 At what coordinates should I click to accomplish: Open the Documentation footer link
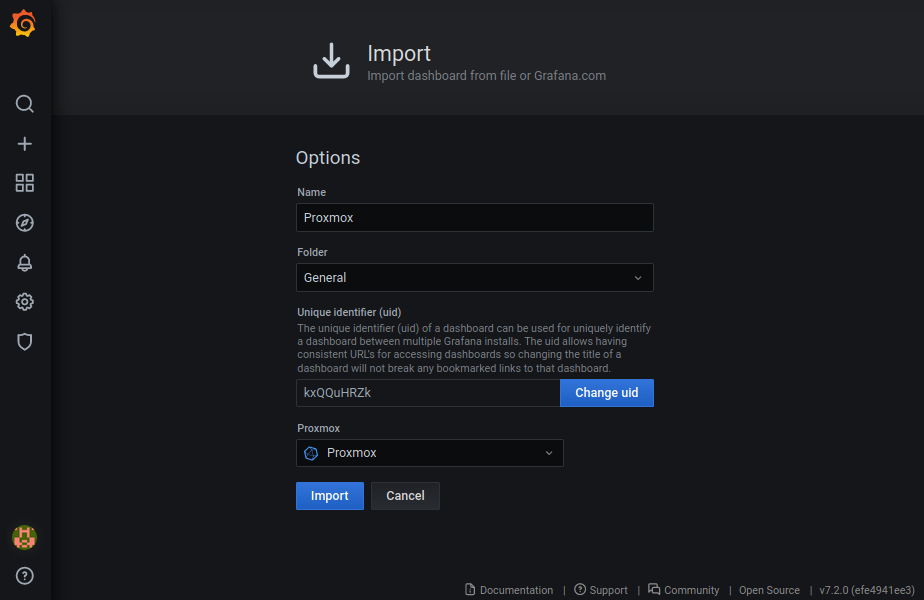tap(509, 590)
